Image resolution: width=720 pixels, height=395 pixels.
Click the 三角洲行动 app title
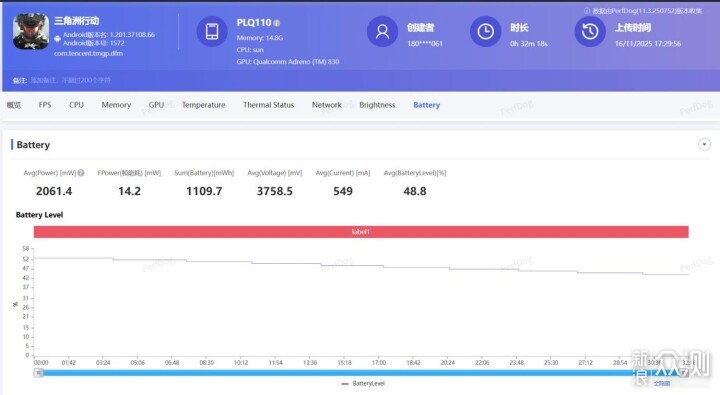[x=76, y=21]
